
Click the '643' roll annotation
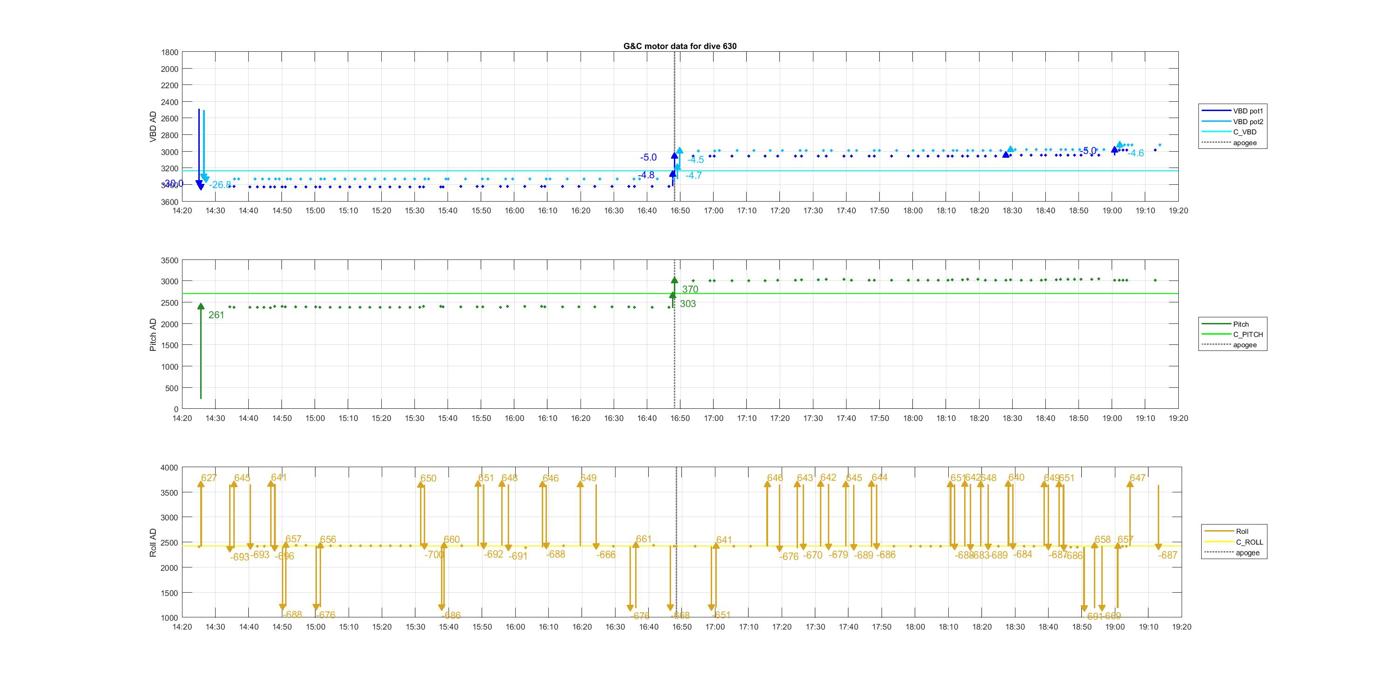pos(805,478)
